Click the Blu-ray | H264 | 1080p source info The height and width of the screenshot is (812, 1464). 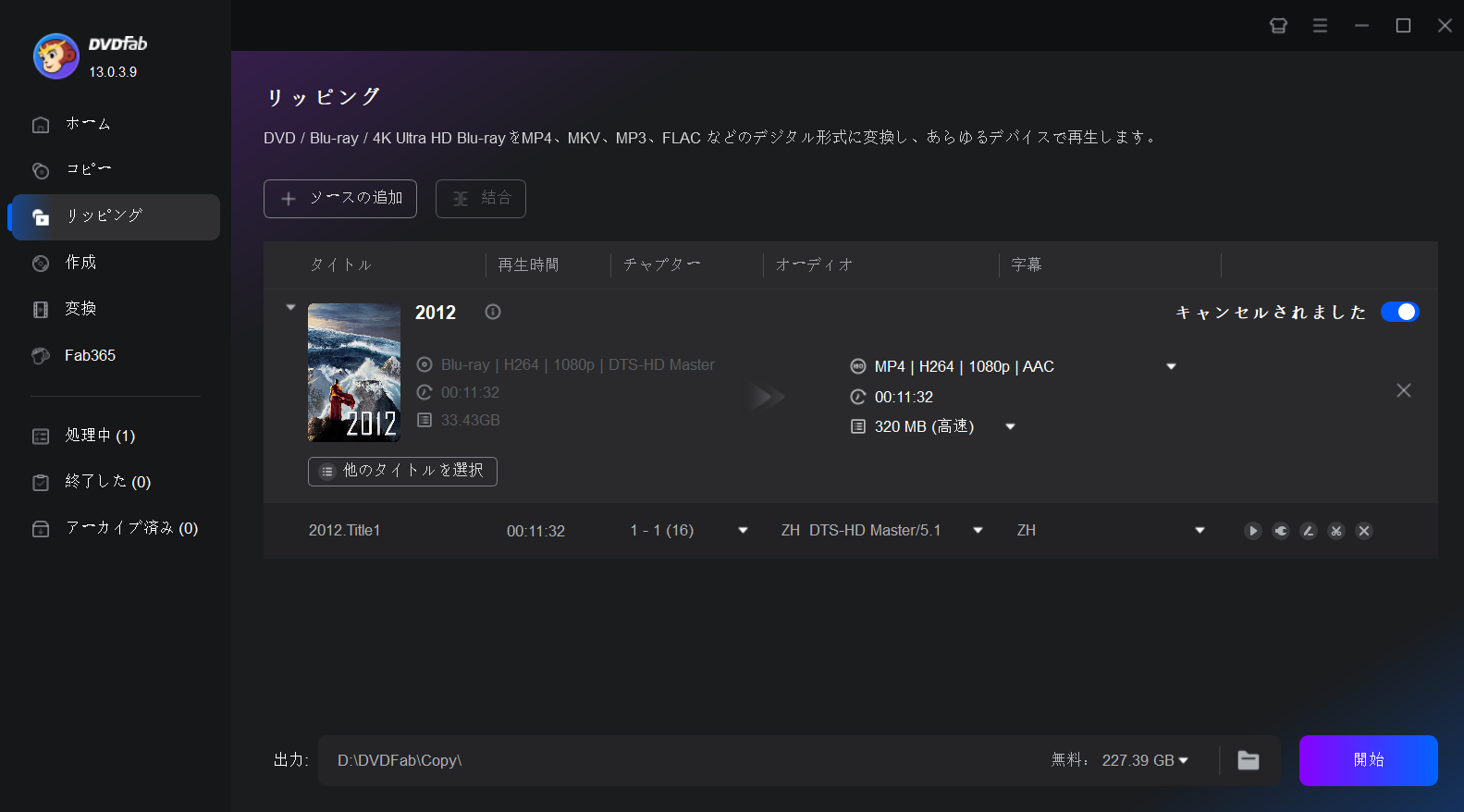click(x=577, y=365)
